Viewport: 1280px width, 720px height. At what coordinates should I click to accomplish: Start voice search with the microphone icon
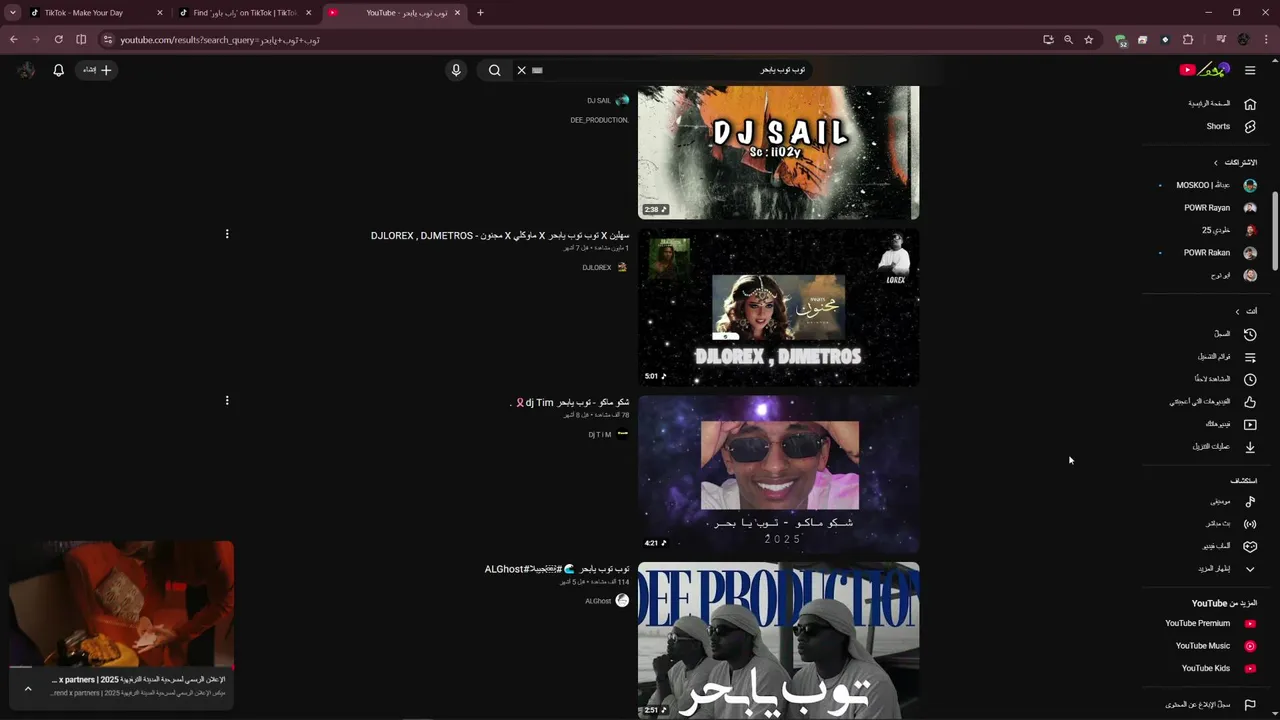click(x=456, y=70)
